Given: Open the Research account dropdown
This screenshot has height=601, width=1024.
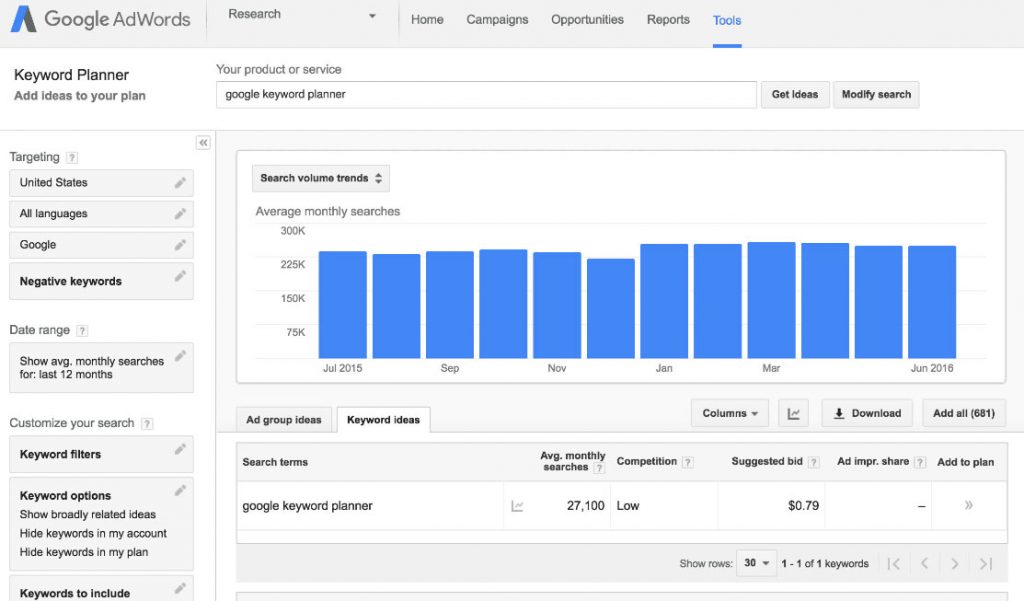Looking at the screenshot, I should (x=302, y=14).
